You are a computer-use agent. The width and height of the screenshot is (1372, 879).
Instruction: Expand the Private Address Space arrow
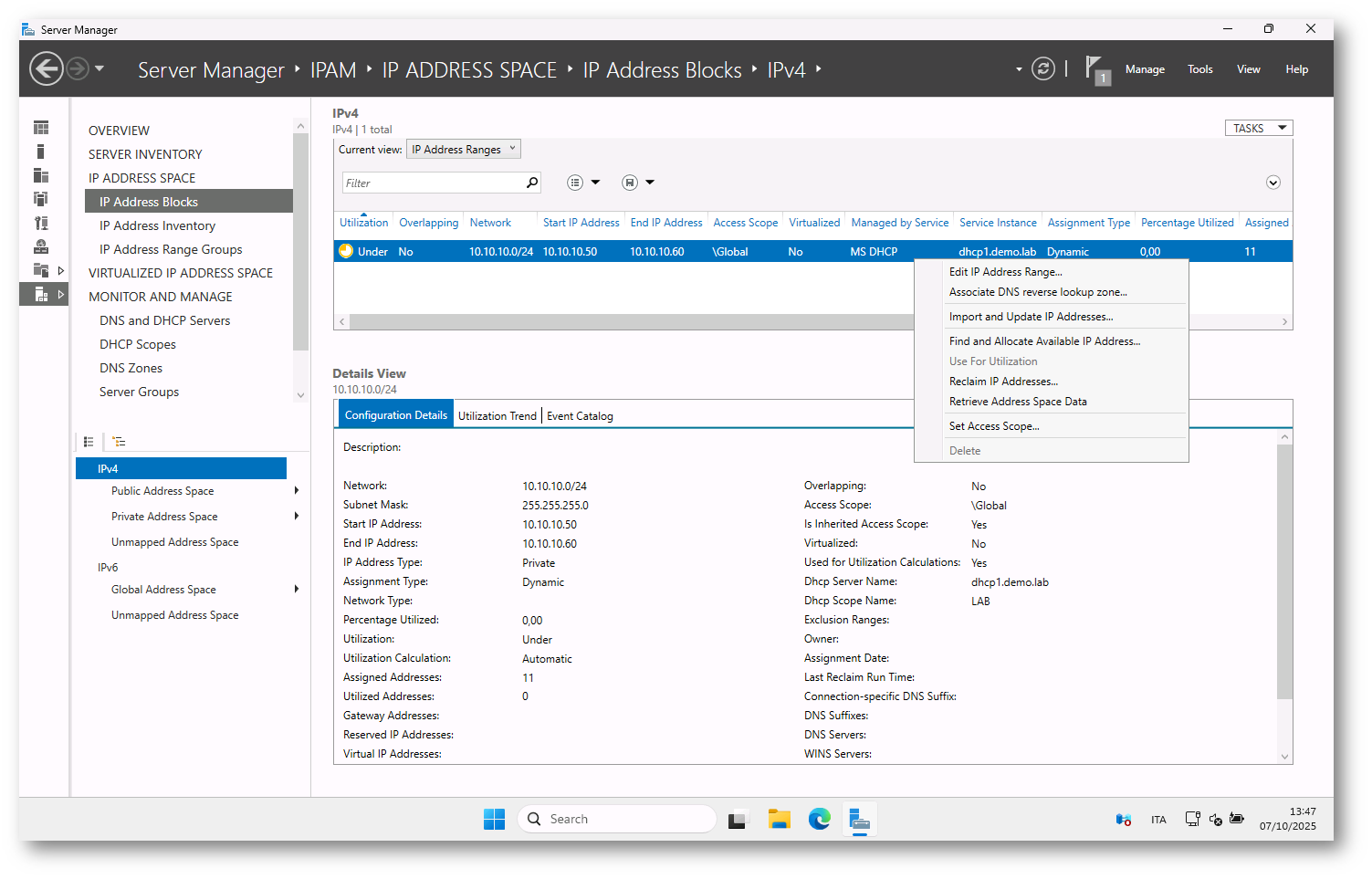click(297, 517)
